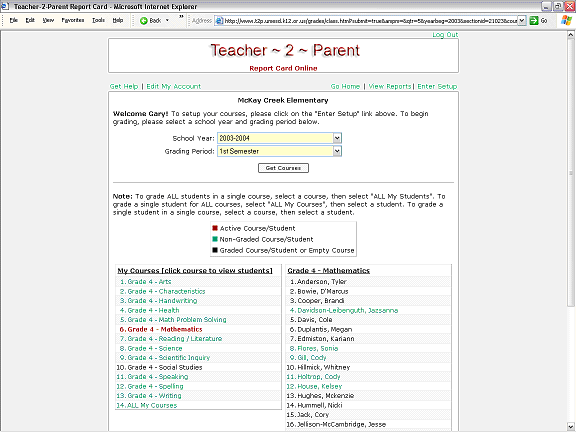The height and width of the screenshot is (432, 576).
Task: Click the green Back arrow icon
Action: pos(144,21)
